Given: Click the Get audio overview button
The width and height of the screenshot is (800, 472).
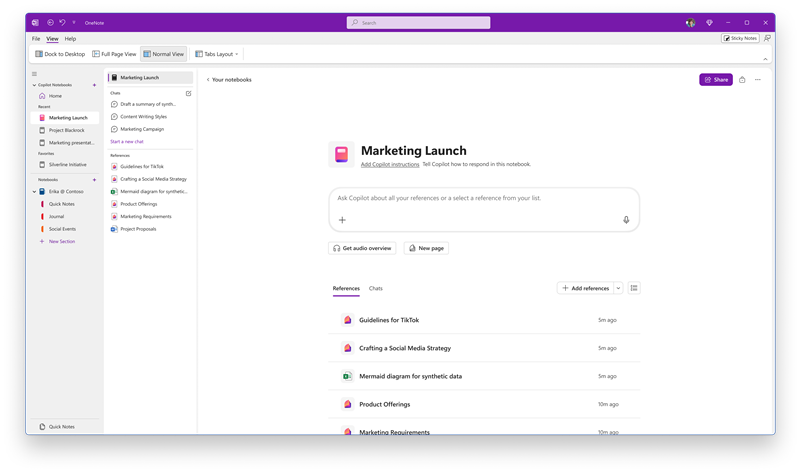Looking at the screenshot, I should 362,249.
